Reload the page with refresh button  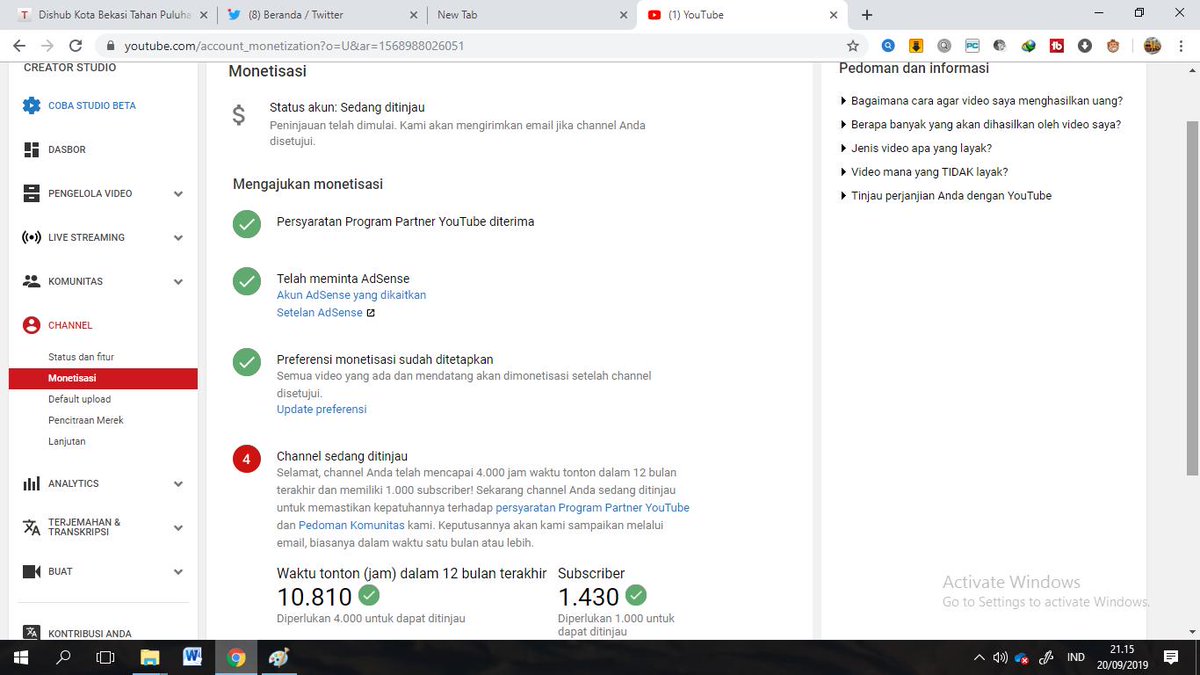tap(75, 46)
